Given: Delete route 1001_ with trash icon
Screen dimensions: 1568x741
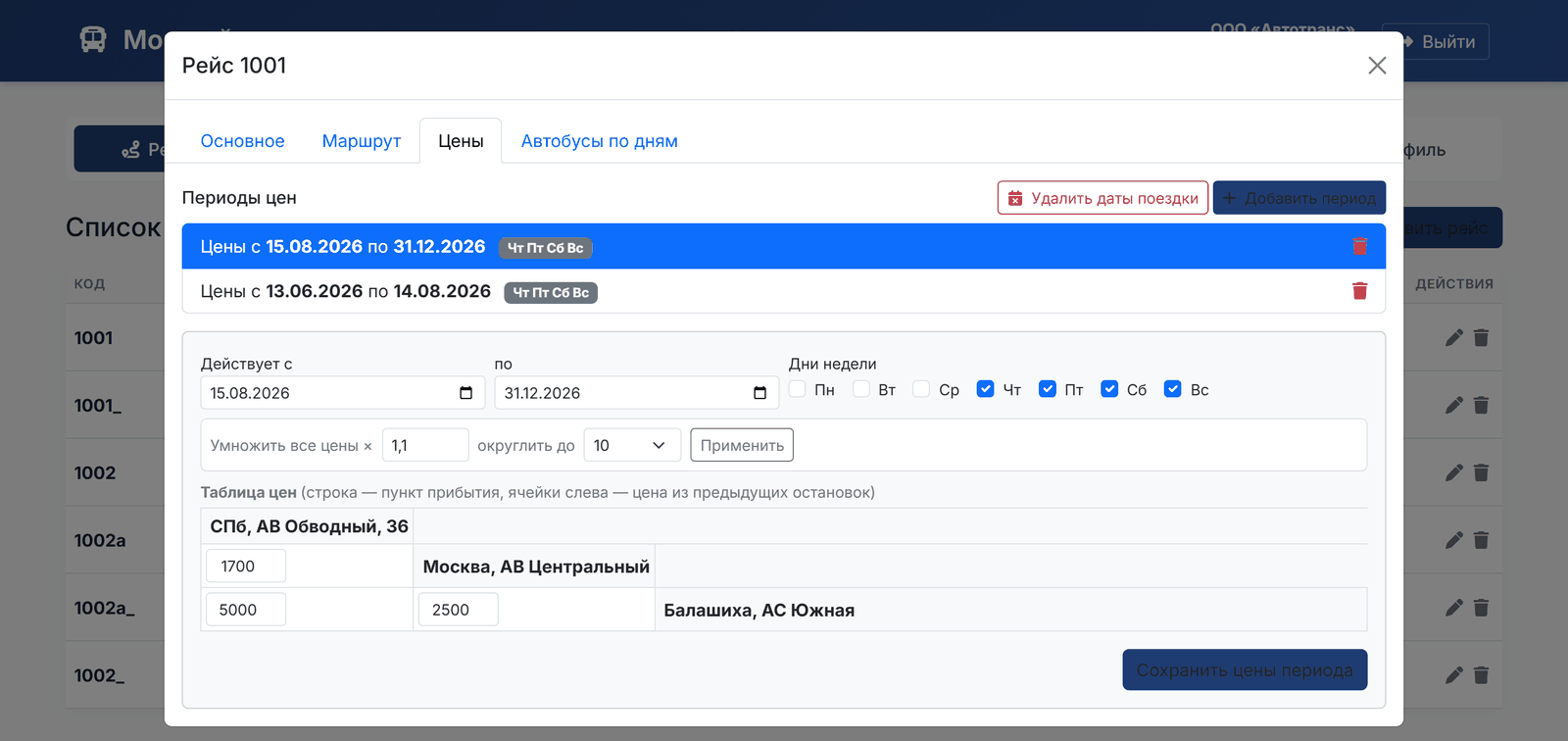Looking at the screenshot, I should pos(1481,405).
